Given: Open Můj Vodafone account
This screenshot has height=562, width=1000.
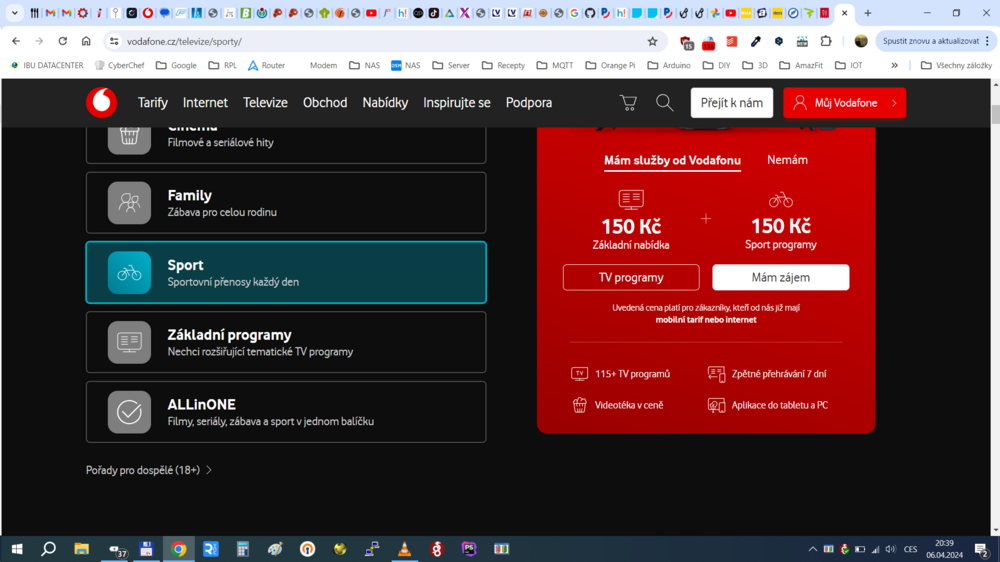Looking at the screenshot, I should [844, 103].
